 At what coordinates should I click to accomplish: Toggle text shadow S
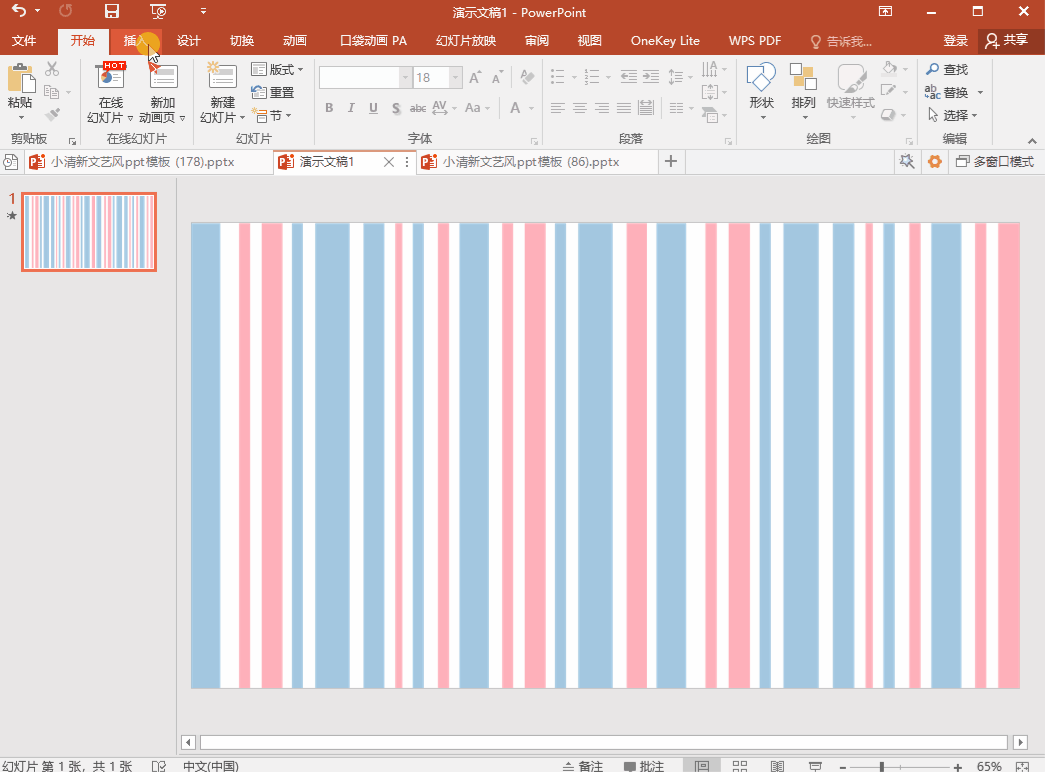pyautogui.click(x=396, y=107)
